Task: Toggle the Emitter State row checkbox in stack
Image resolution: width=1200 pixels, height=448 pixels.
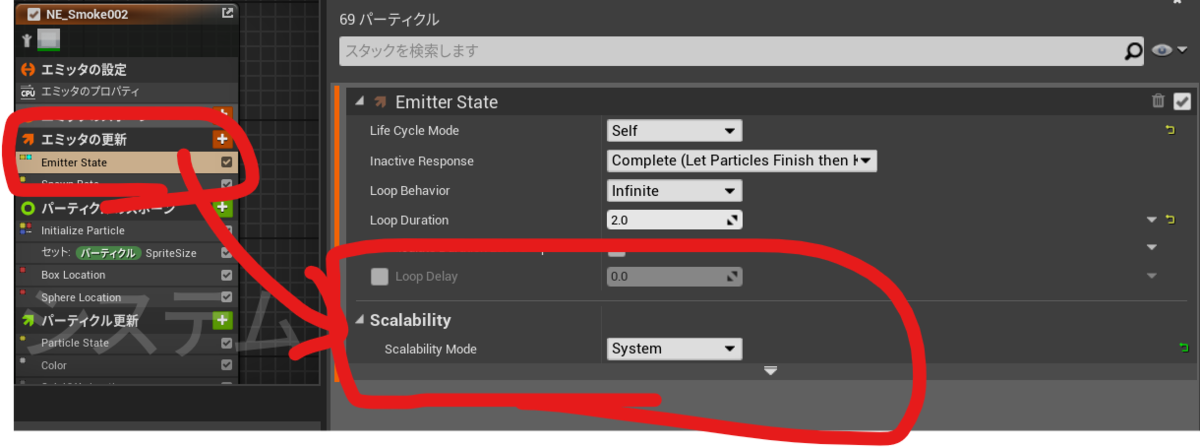Action: tap(227, 162)
